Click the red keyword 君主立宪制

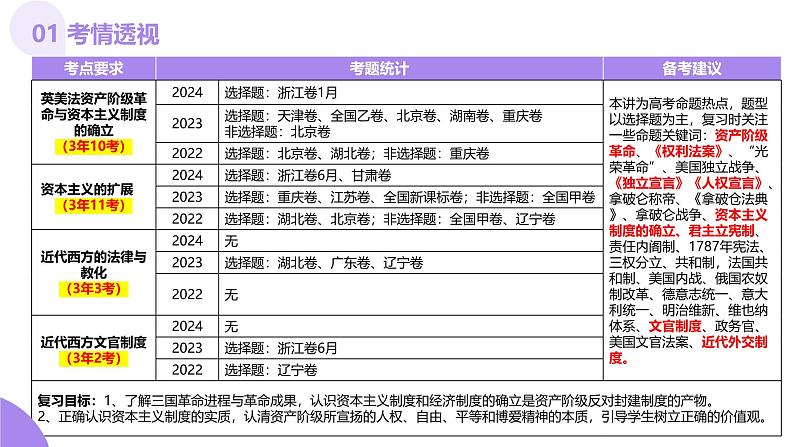tap(721, 231)
